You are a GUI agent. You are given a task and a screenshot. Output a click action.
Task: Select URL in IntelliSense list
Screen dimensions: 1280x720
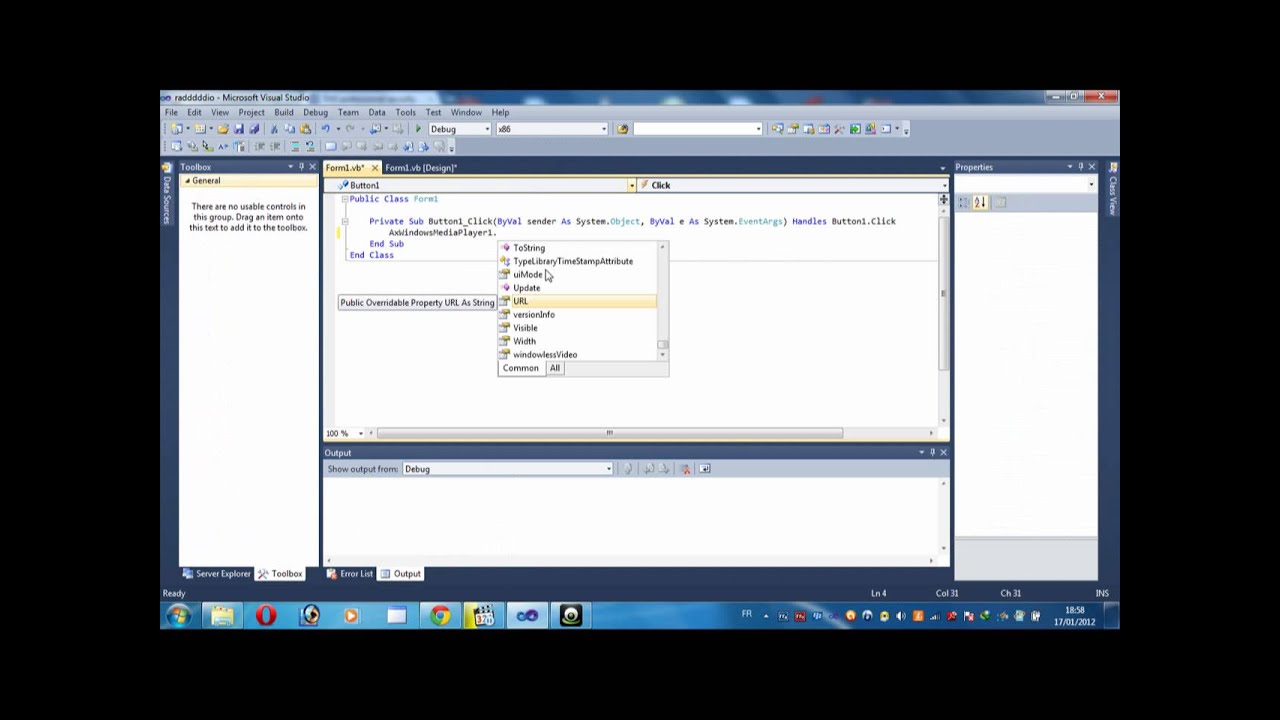pyautogui.click(x=578, y=301)
